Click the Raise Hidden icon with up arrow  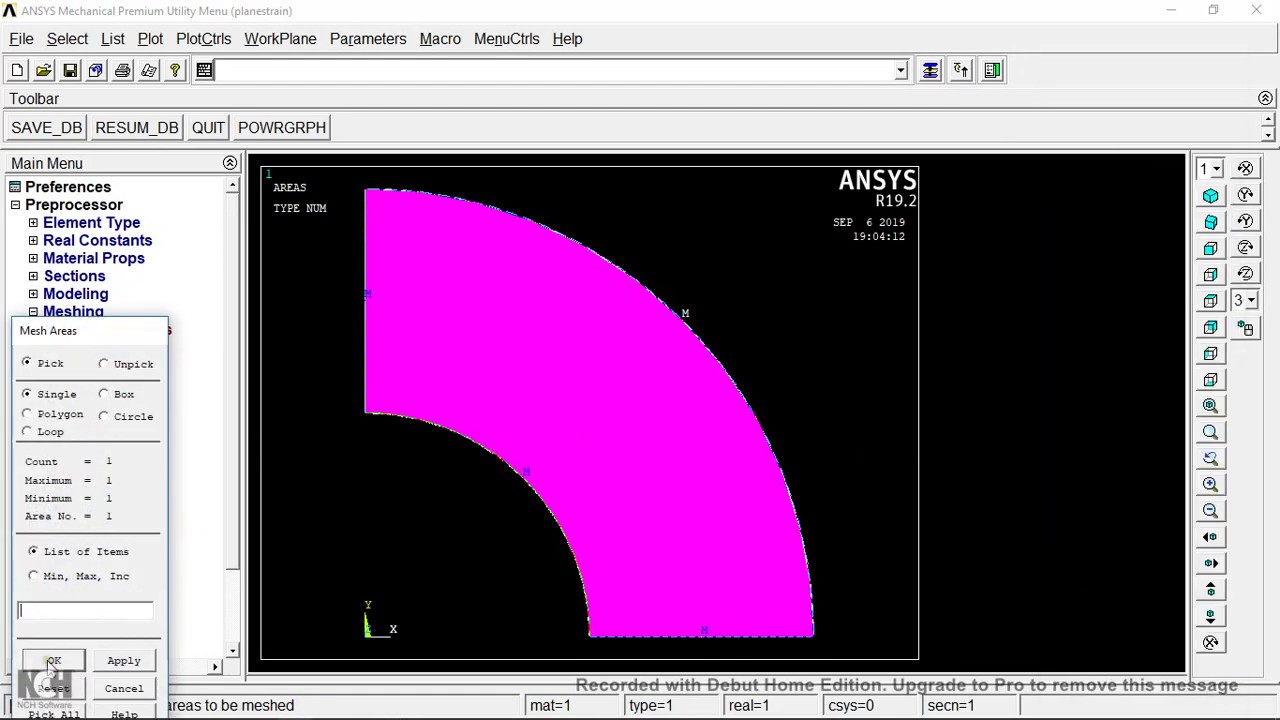pos(961,70)
